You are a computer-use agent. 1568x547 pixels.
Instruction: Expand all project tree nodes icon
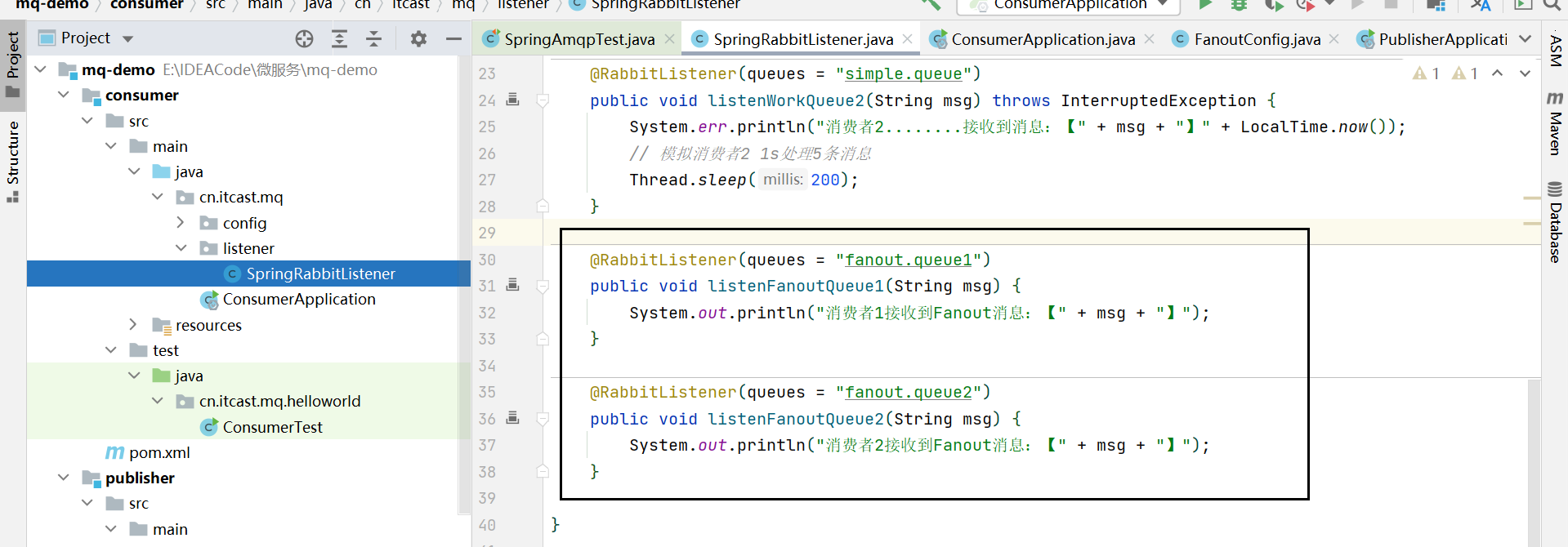coord(339,38)
